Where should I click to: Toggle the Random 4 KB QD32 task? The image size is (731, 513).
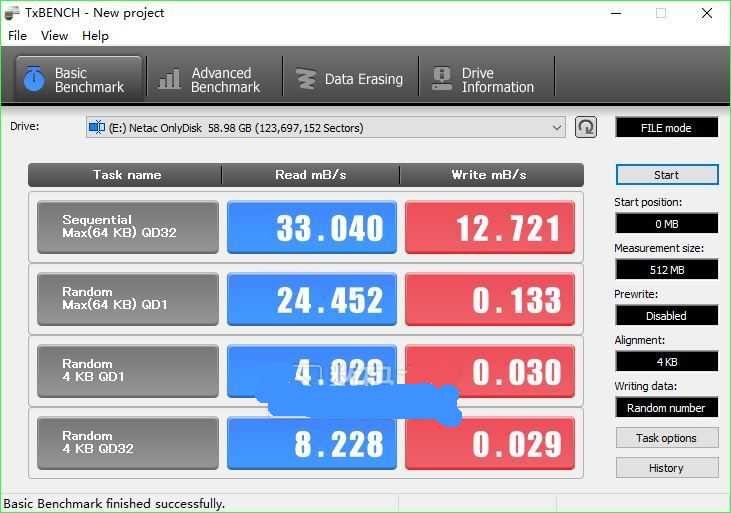127,443
